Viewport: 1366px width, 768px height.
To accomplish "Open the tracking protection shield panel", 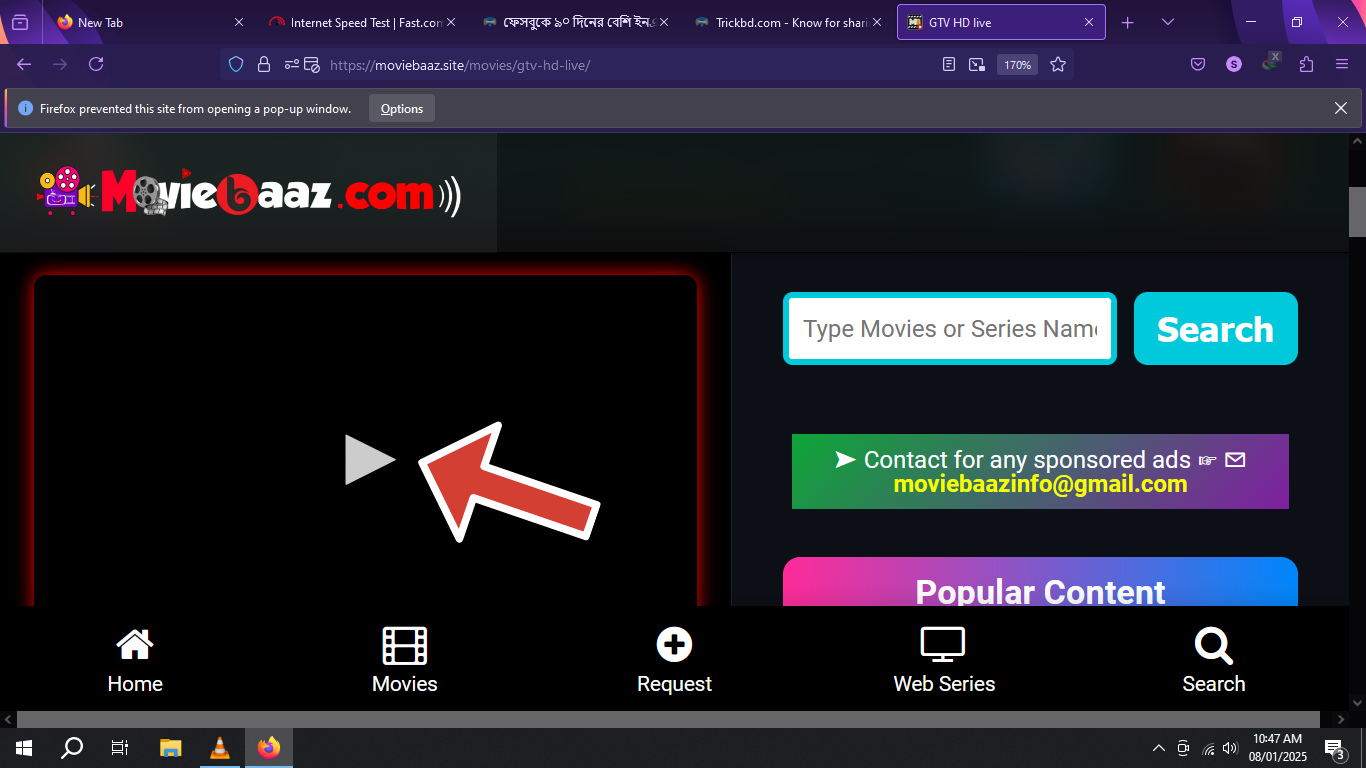I will [236, 65].
